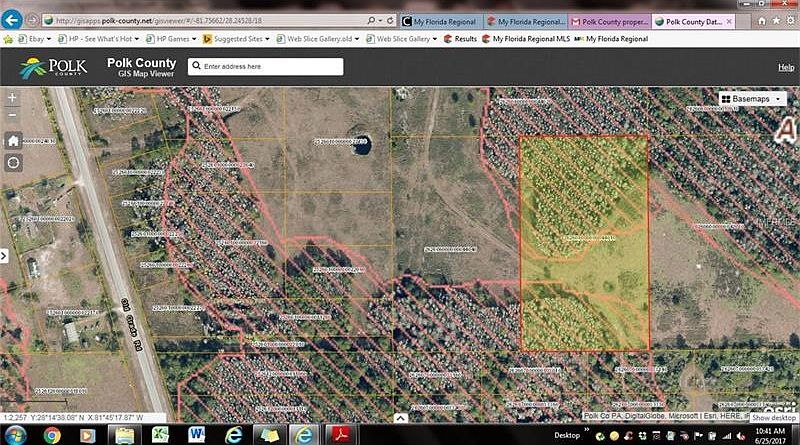The width and height of the screenshot is (800, 445).
Task: Click the Show desktop button
Action: pyautogui.click(x=774, y=417)
